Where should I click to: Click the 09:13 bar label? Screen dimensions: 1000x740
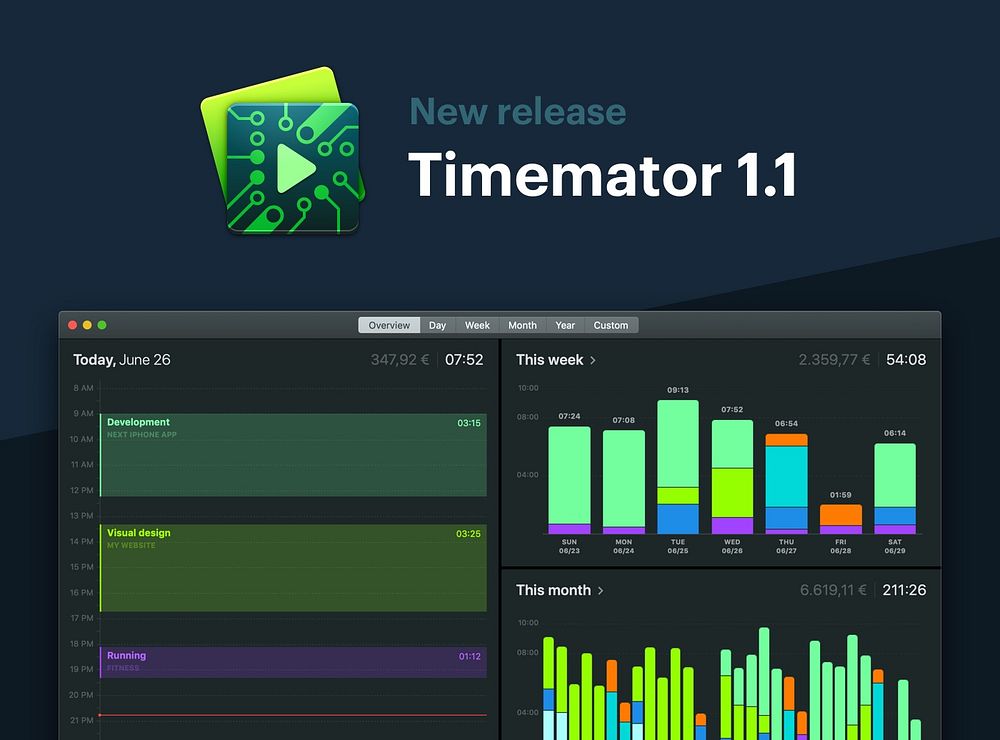[678, 390]
